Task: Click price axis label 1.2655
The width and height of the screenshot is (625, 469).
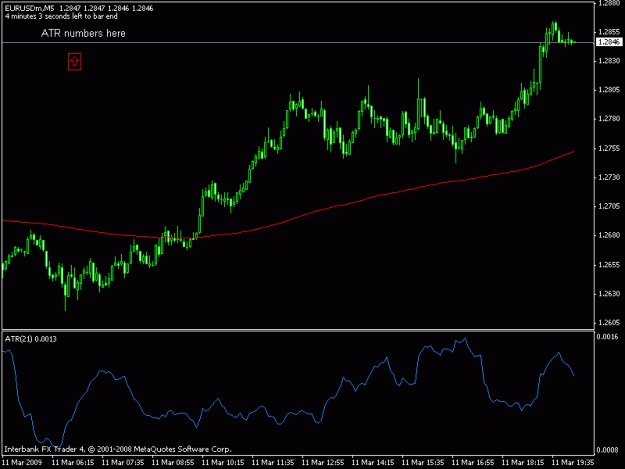Action: [609, 265]
